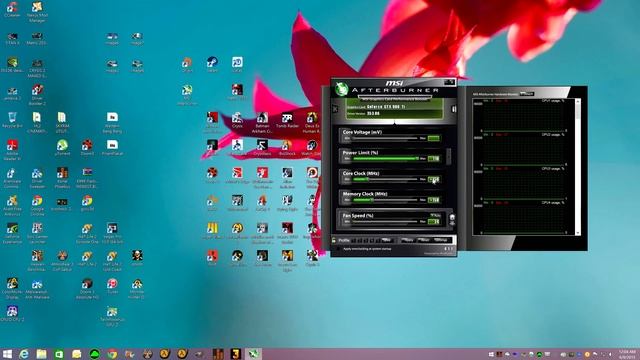Open File Explorer from the taskbar
This screenshot has width=640, height=360.
coord(41,354)
